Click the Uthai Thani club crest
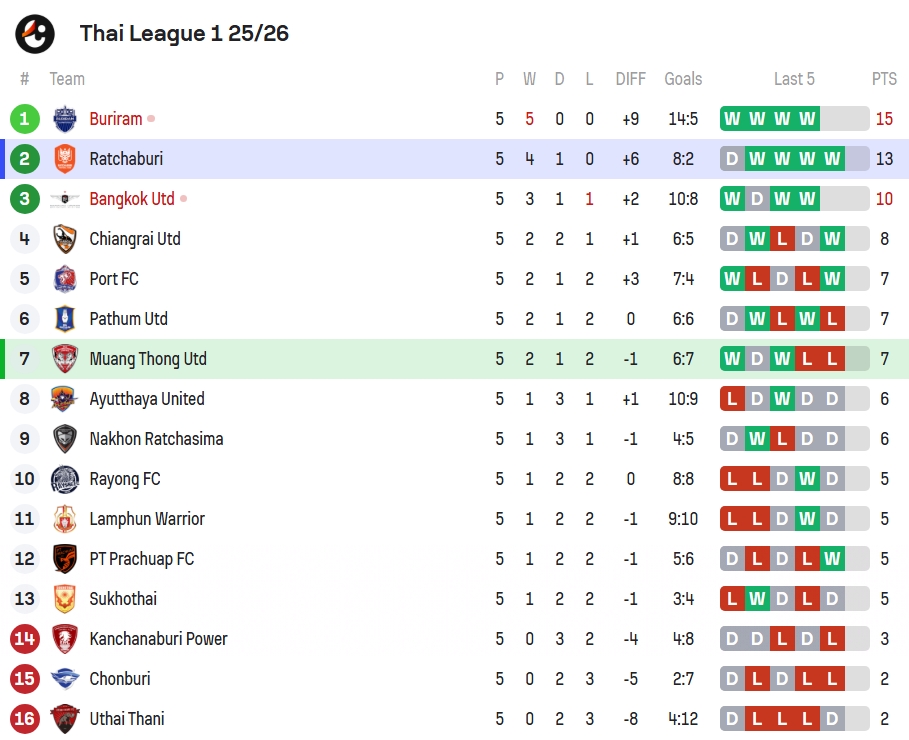Viewport: 909px width, 740px height. 65,719
